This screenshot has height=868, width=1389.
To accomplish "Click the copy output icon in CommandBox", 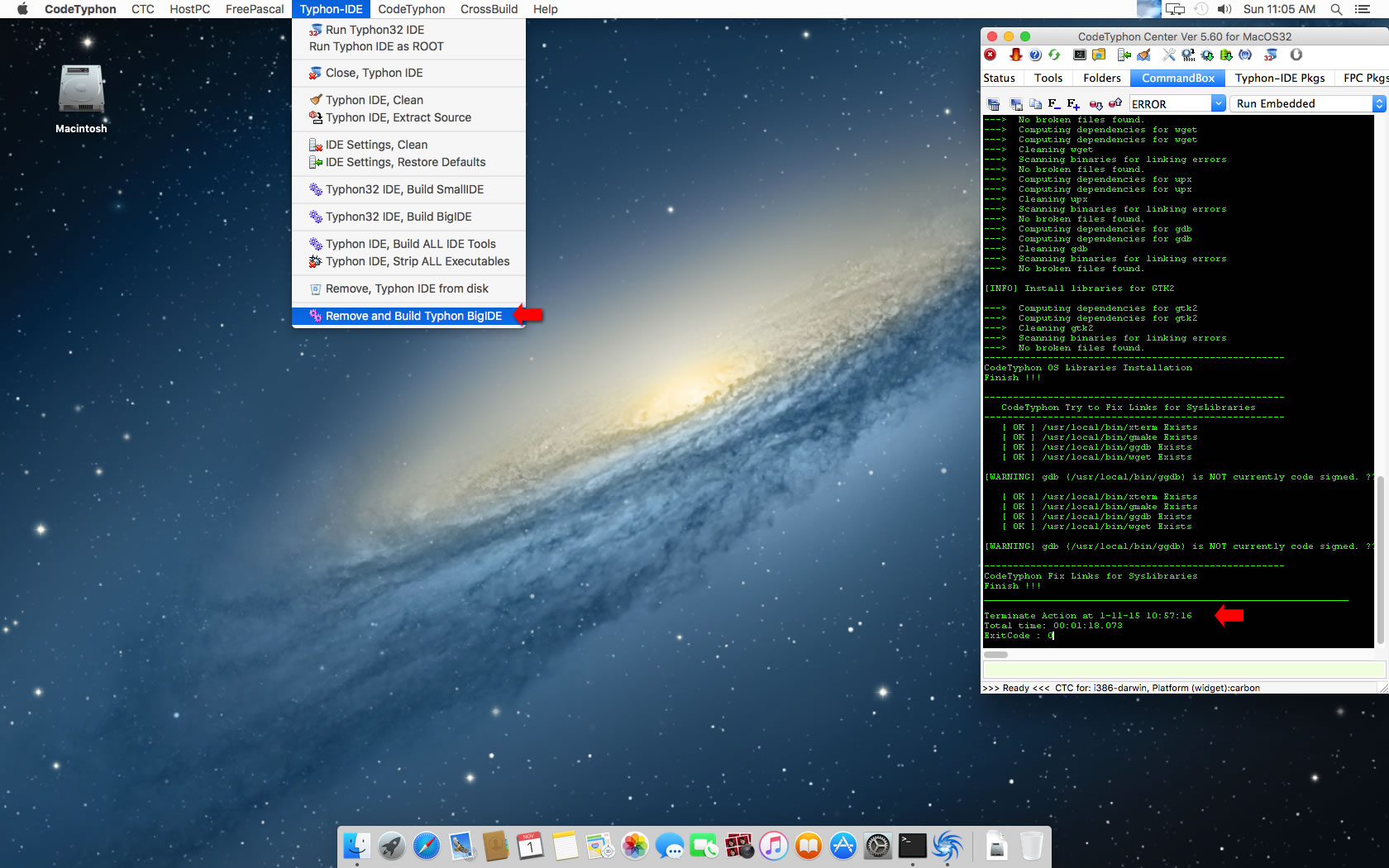I will (1035, 104).
